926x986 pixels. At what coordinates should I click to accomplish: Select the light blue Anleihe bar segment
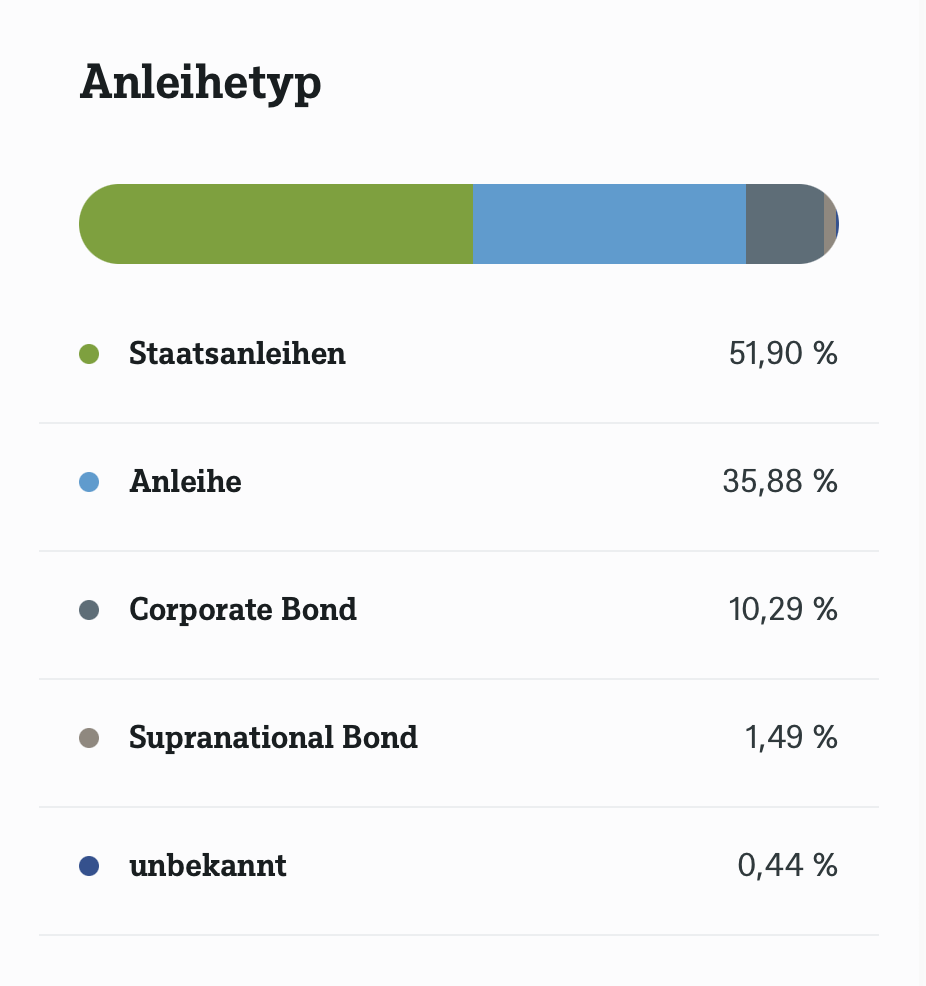609,224
